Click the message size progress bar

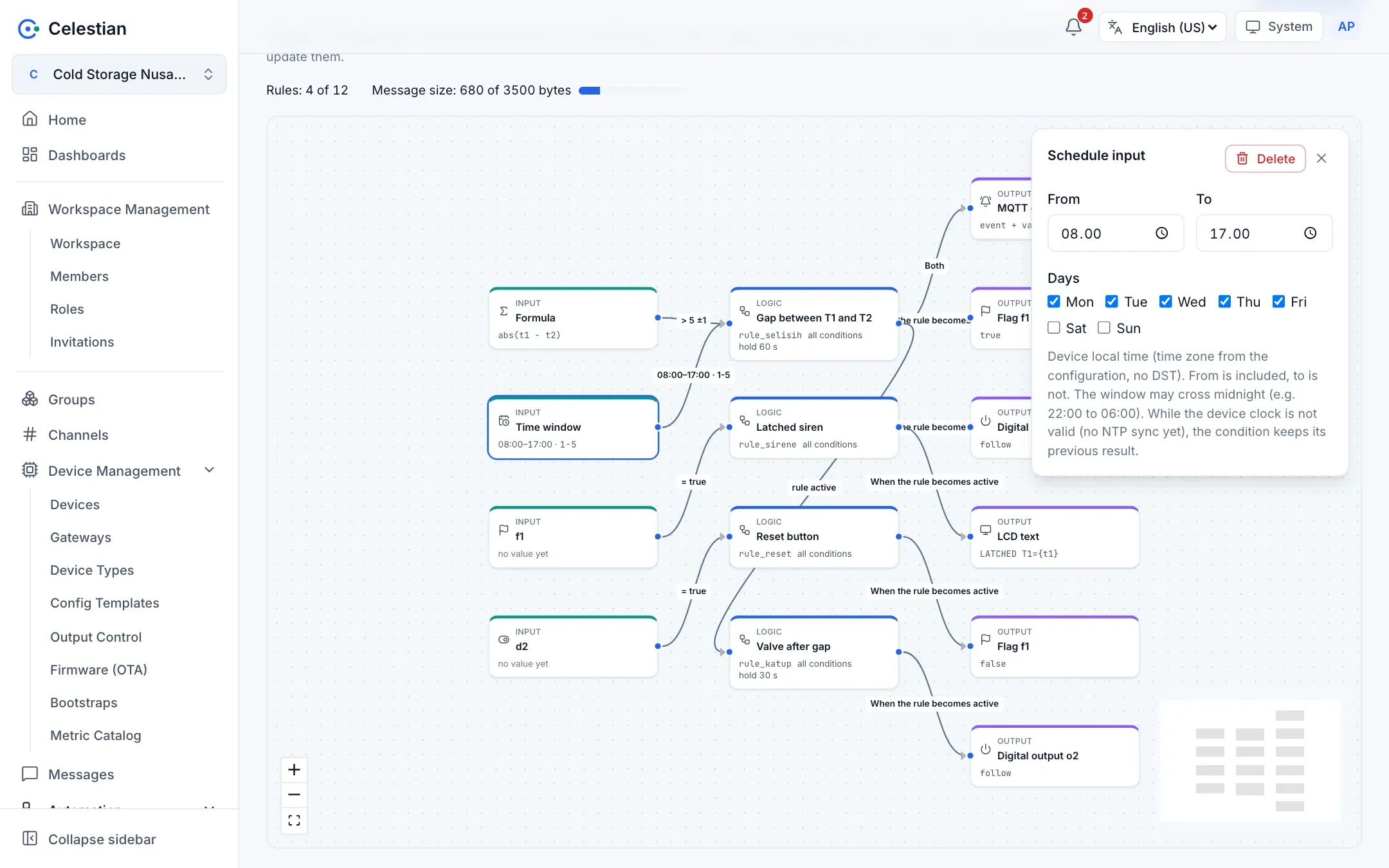click(x=632, y=91)
